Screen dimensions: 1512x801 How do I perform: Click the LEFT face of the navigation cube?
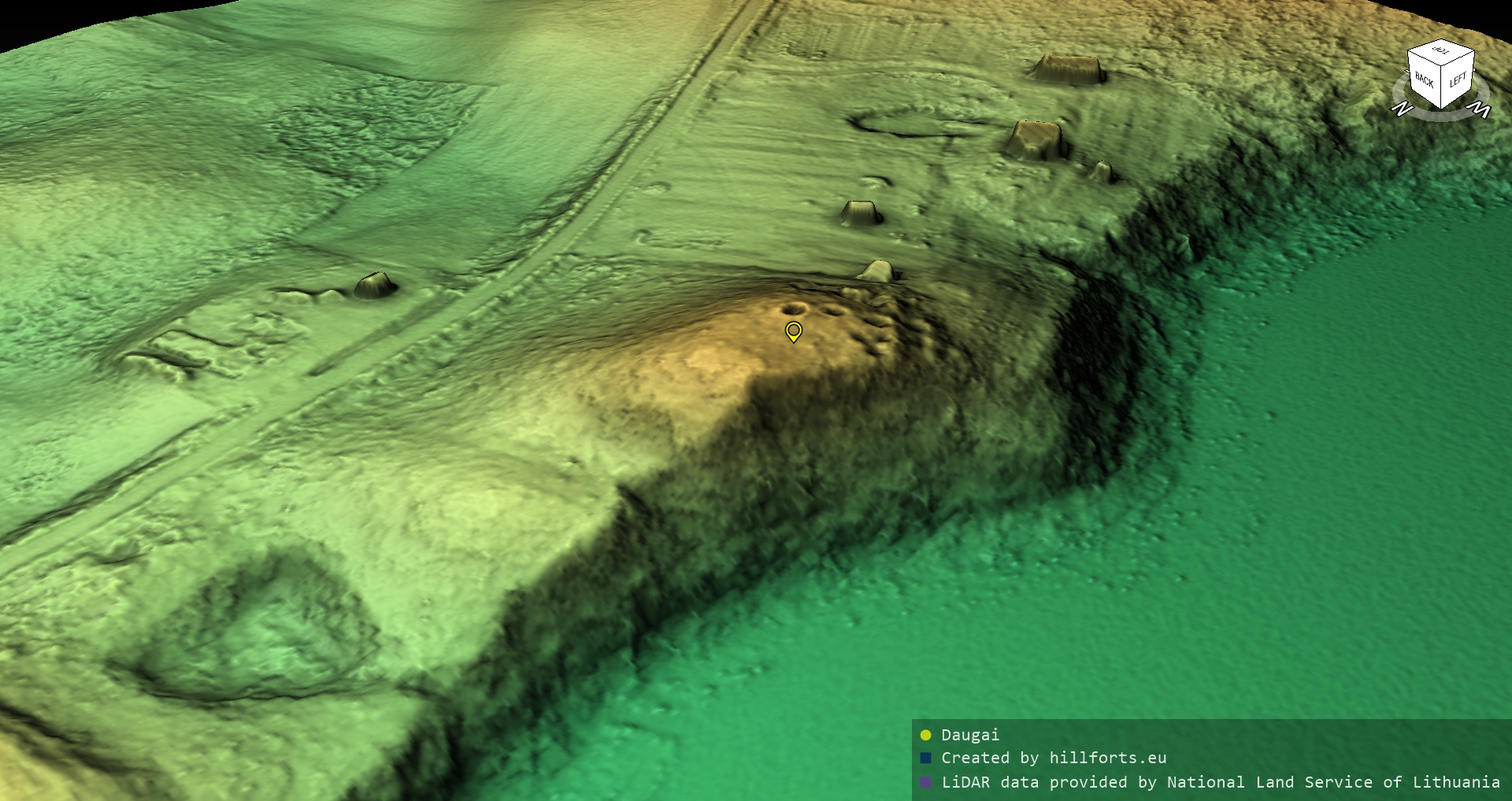(x=1458, y=80)
